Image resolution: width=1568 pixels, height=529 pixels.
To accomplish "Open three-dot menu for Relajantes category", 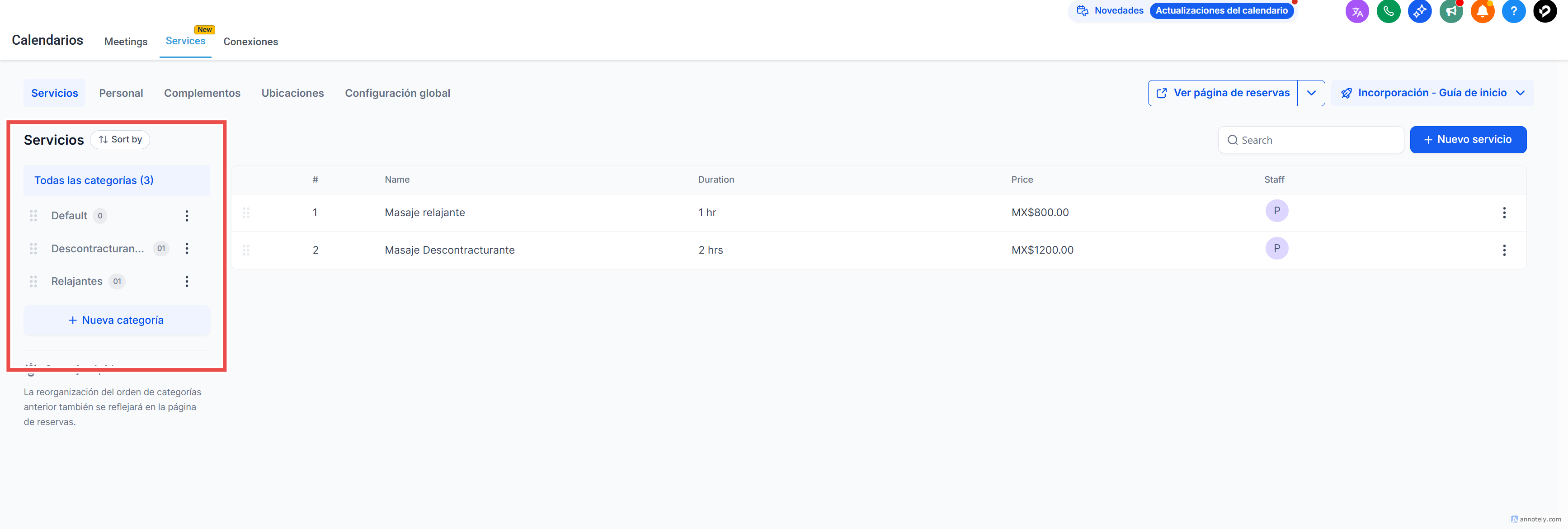I will (x=187, y=281).
